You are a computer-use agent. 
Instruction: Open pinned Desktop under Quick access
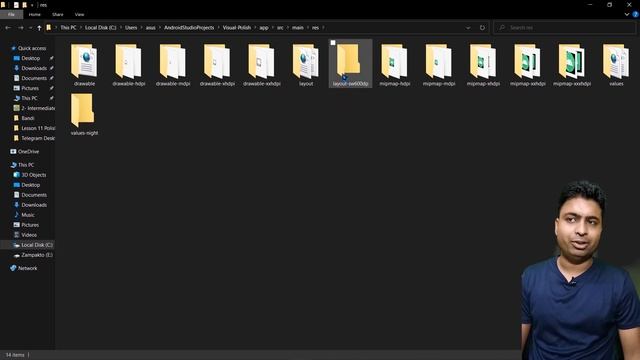[x=31, y=58]
